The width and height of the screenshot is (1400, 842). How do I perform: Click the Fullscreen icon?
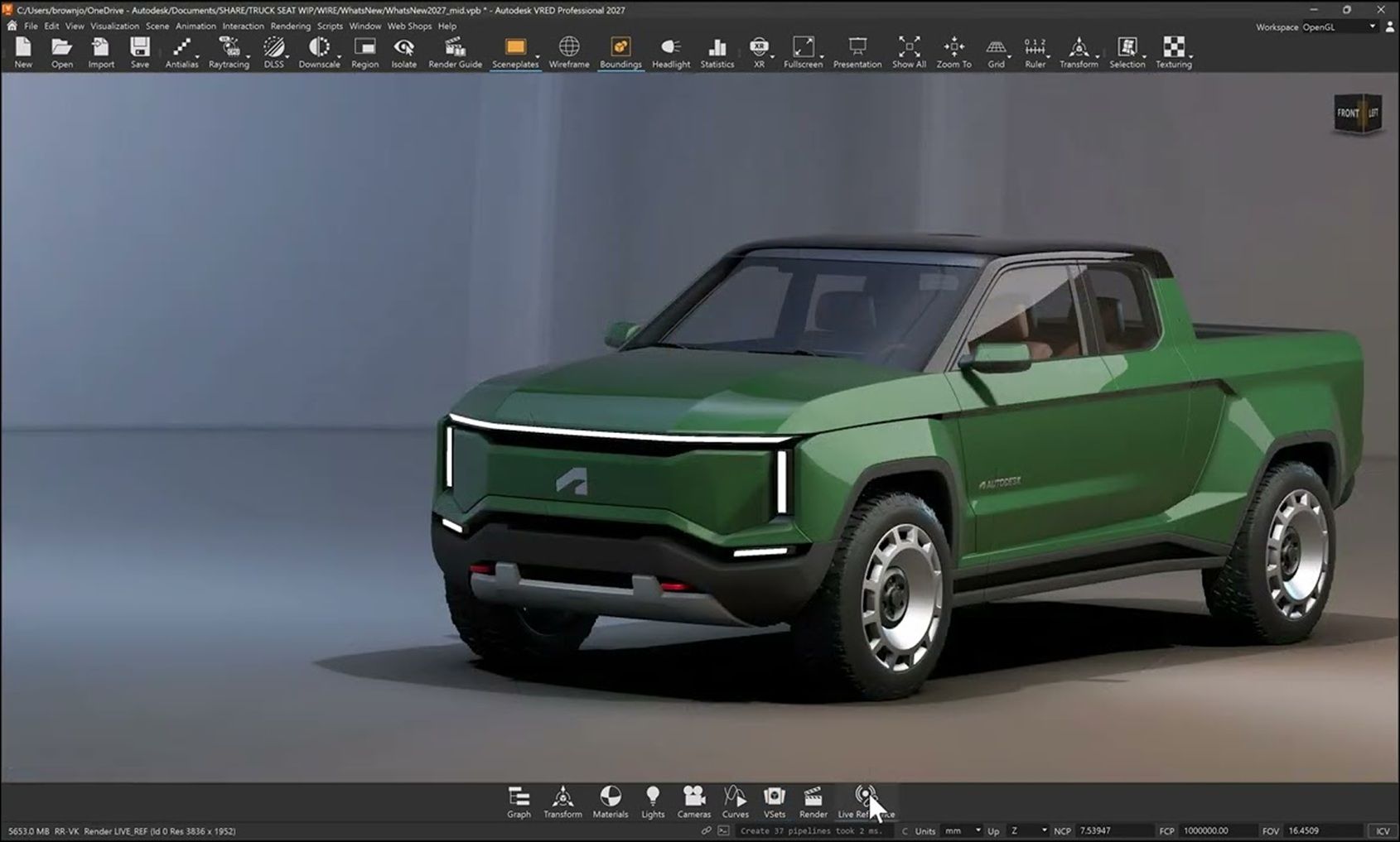pos(803,52)
